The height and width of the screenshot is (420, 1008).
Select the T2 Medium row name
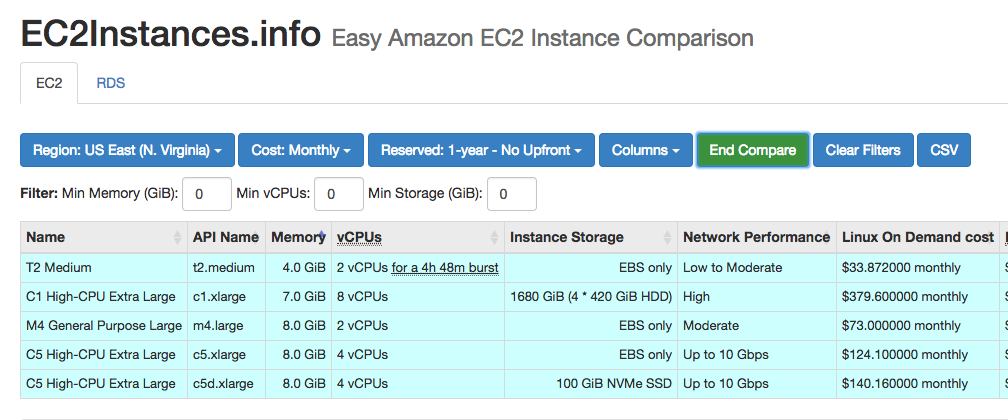point(59,268)
